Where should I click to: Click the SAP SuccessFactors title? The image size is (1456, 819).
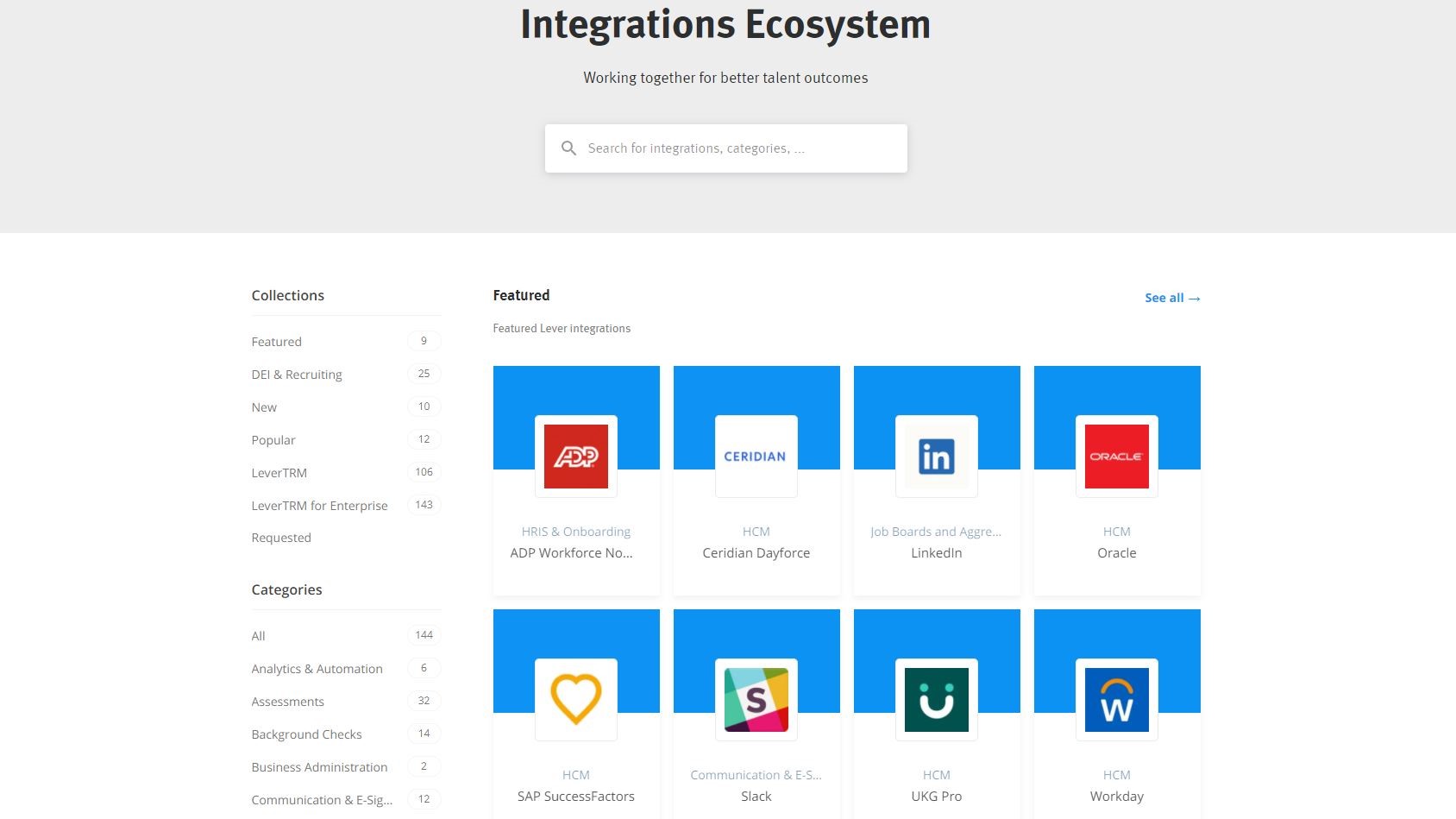pos(576,797)
